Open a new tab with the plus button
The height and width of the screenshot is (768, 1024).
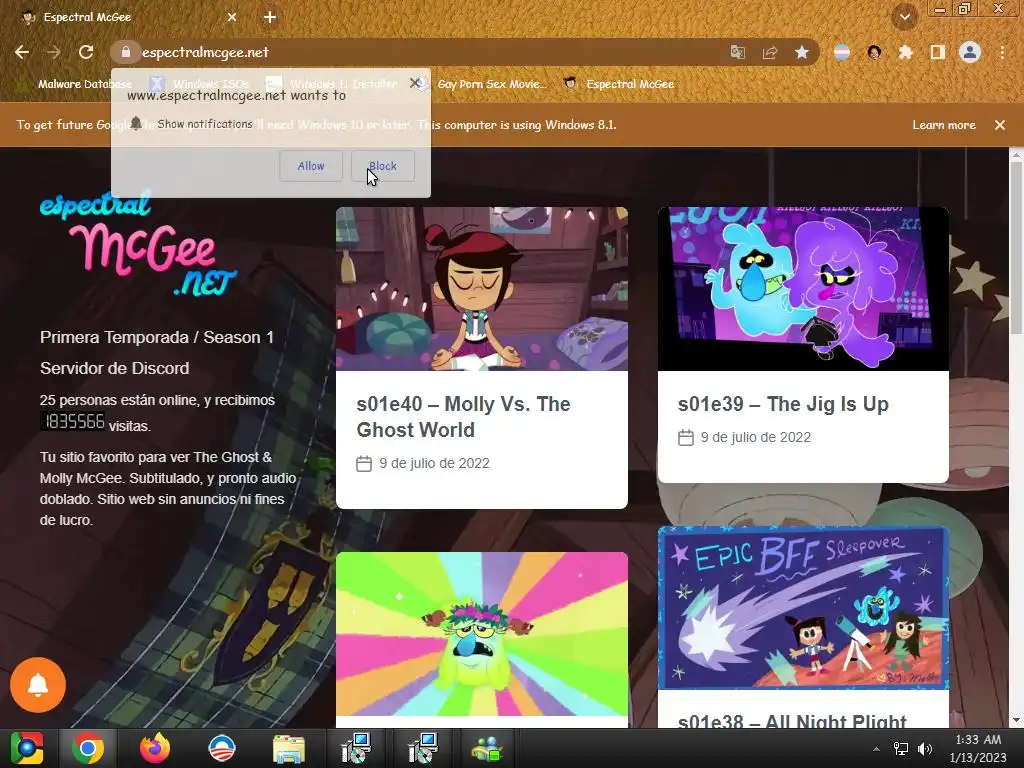click(270, 17)
